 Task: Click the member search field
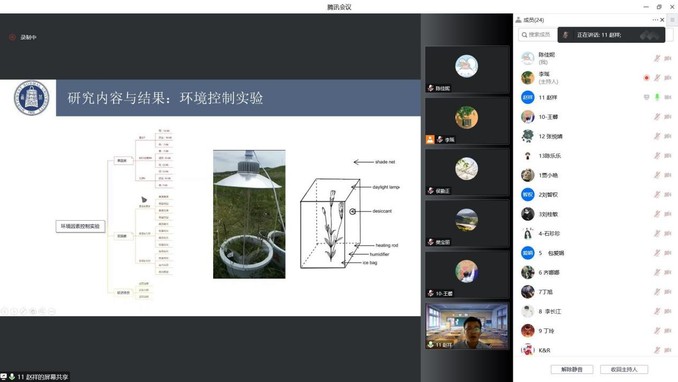537,35
